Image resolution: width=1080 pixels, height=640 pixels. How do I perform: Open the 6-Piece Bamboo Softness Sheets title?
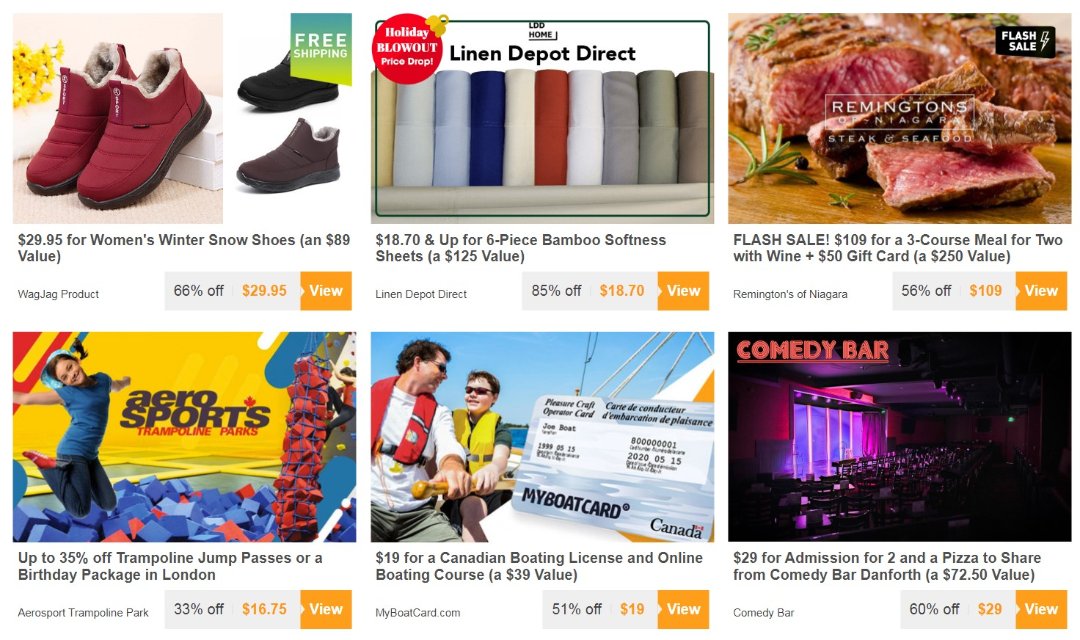pos(521,248)
